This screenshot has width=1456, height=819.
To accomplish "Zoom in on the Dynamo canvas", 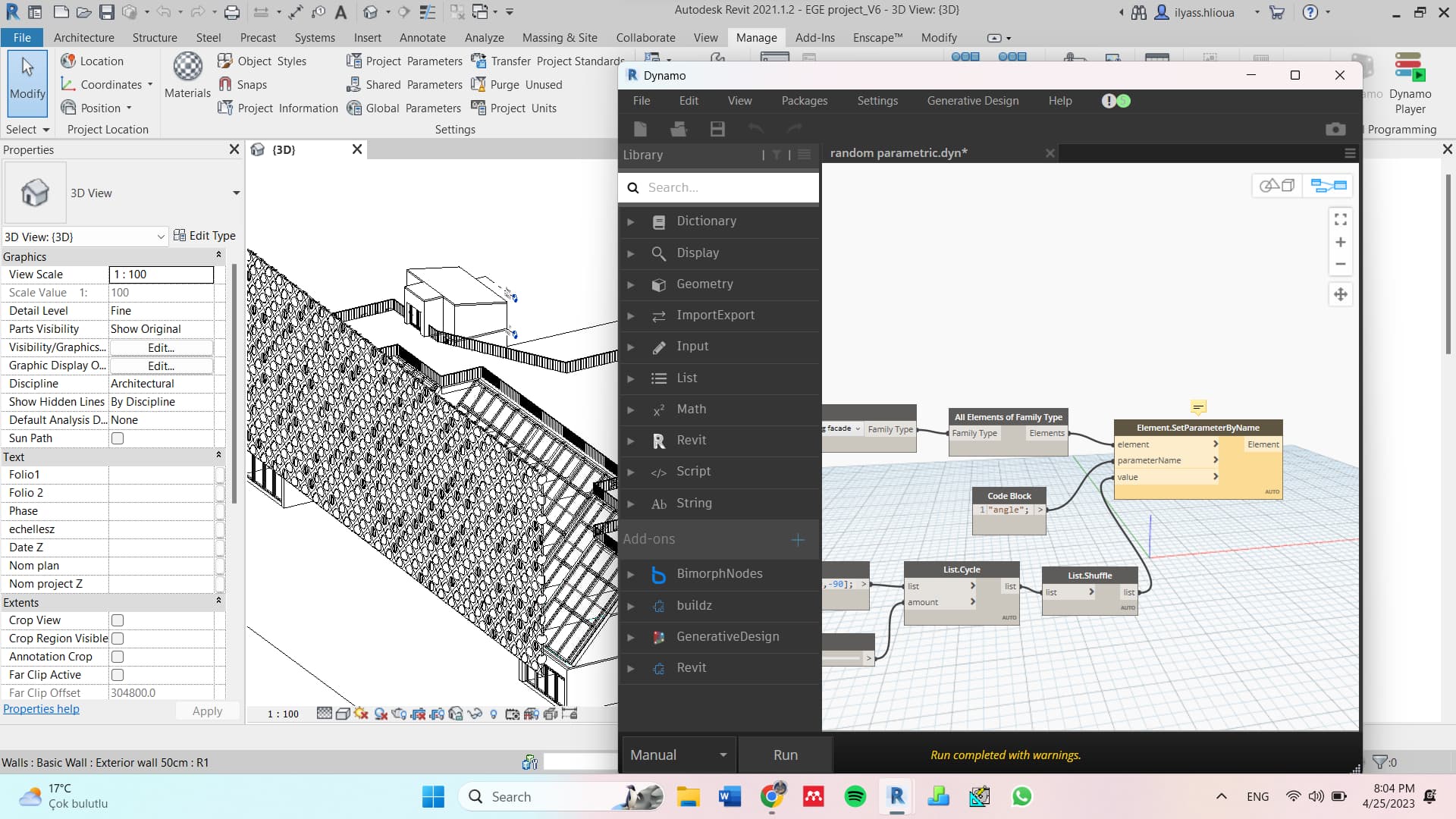I will tap(1341, 242).
